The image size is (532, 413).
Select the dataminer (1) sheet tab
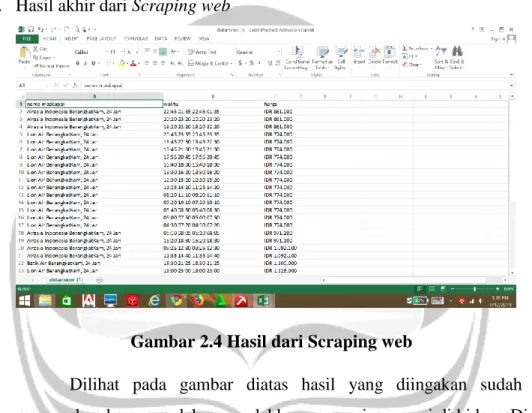[66, 280]
